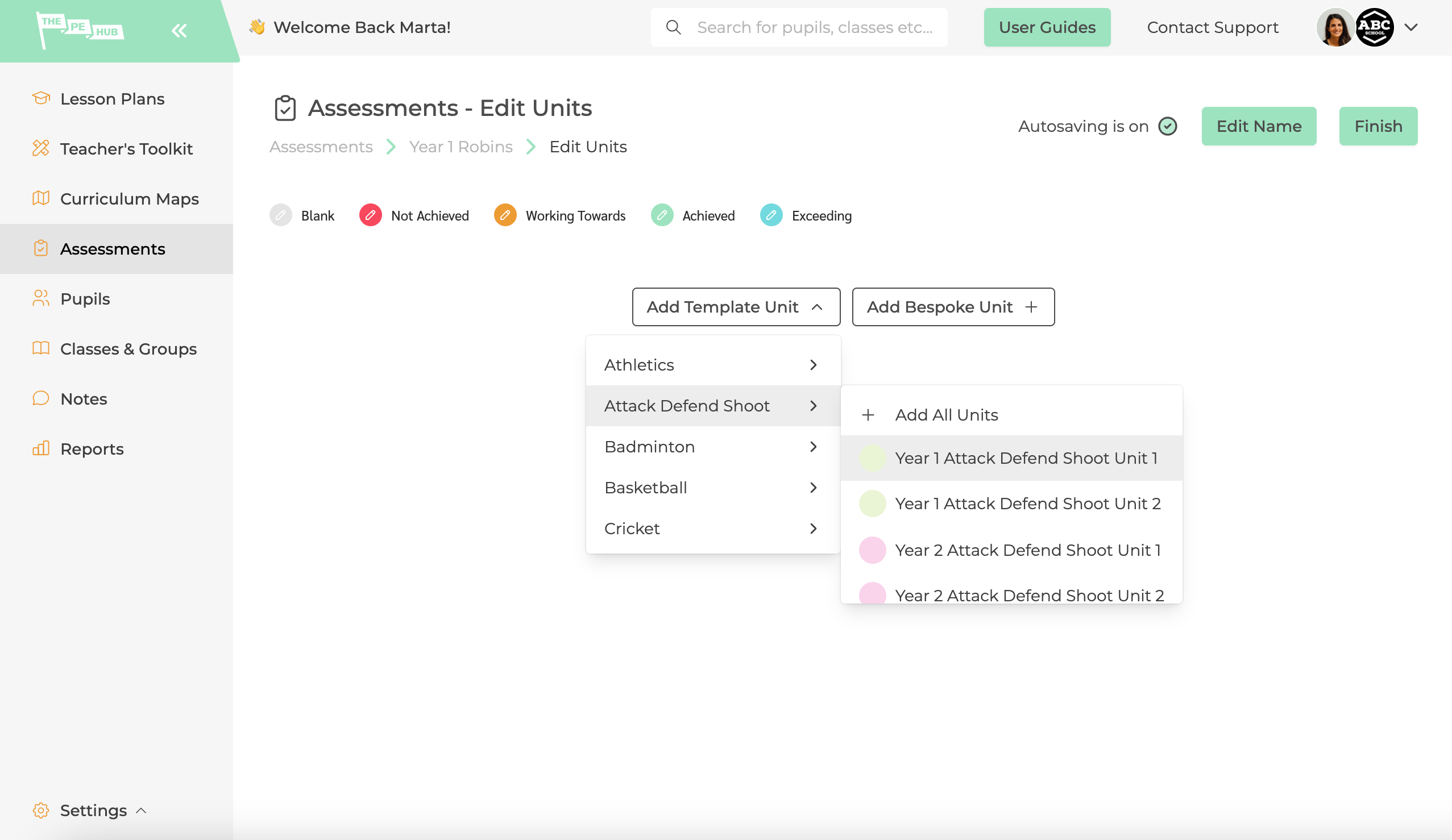The image size is (1452, 840).
Task: Select the Lesson Plans sidebar icon
Action: [41, 98]
